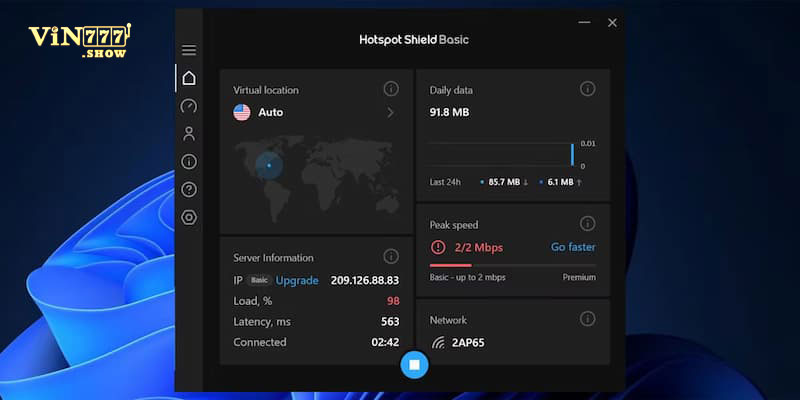Click the Wi-Fi icon next to 2AP65
Viewport: 800px width, 400px height.
438,343
